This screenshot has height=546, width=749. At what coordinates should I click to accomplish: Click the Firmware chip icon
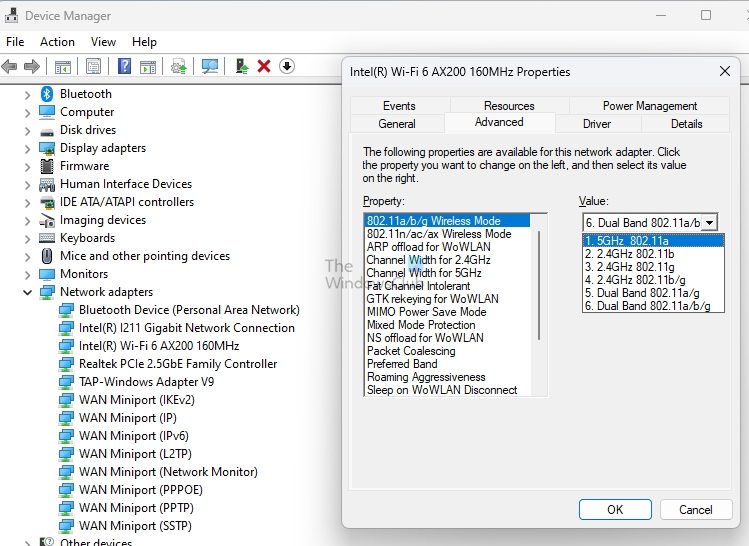click(x=47, y=166)
